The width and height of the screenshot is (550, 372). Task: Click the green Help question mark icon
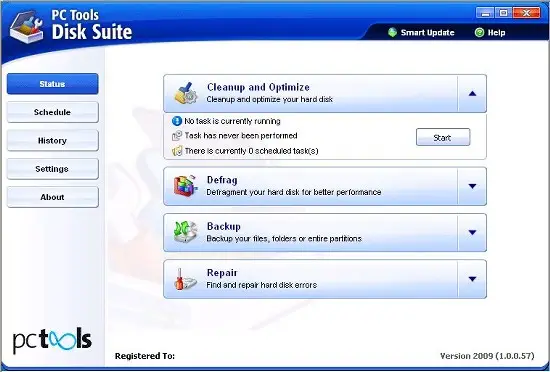(x=479, y=33)
